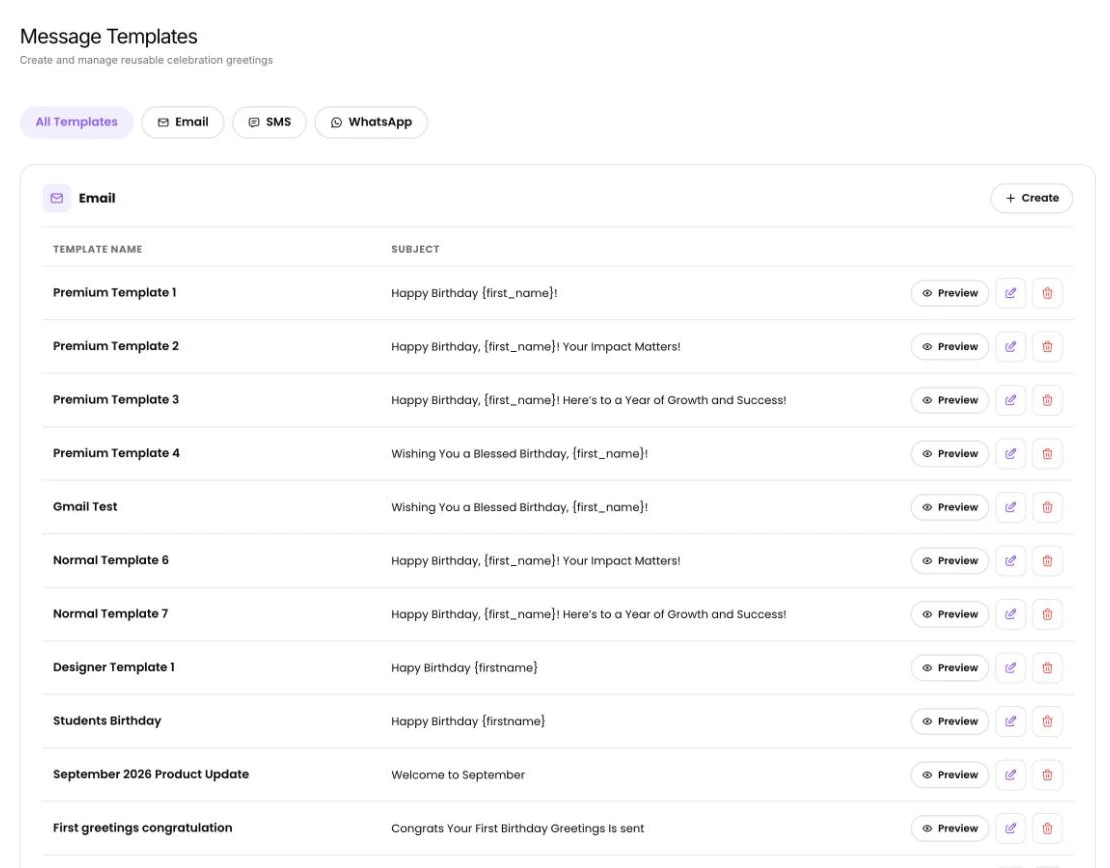1110x868 pixels.
Task: Preview the Gmail Test template
Action: (949, 507)
